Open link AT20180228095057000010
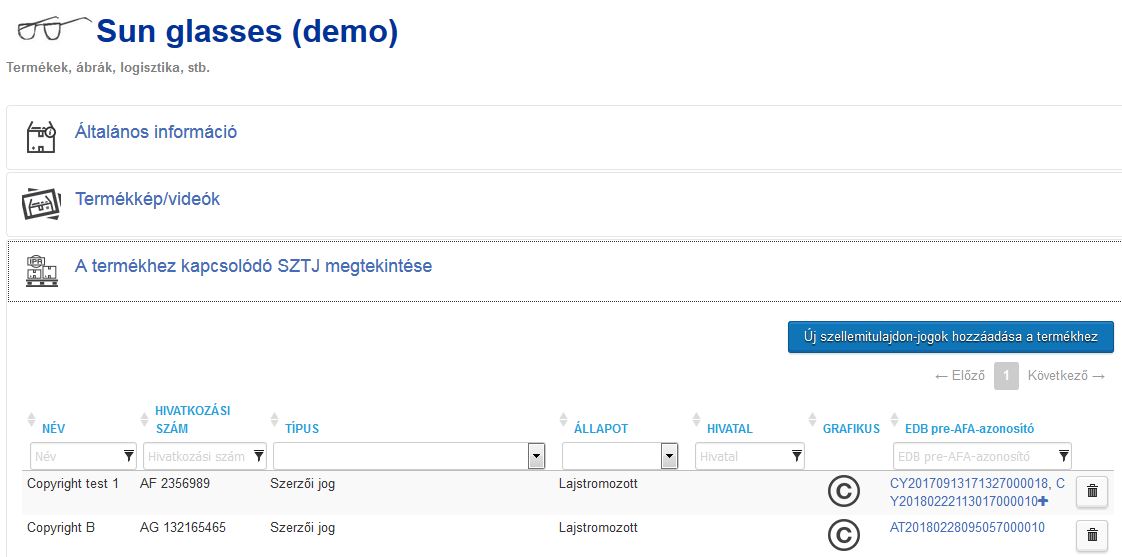Image resolution: width=1122 pixels, height=557 pixels. coord(967,528)
